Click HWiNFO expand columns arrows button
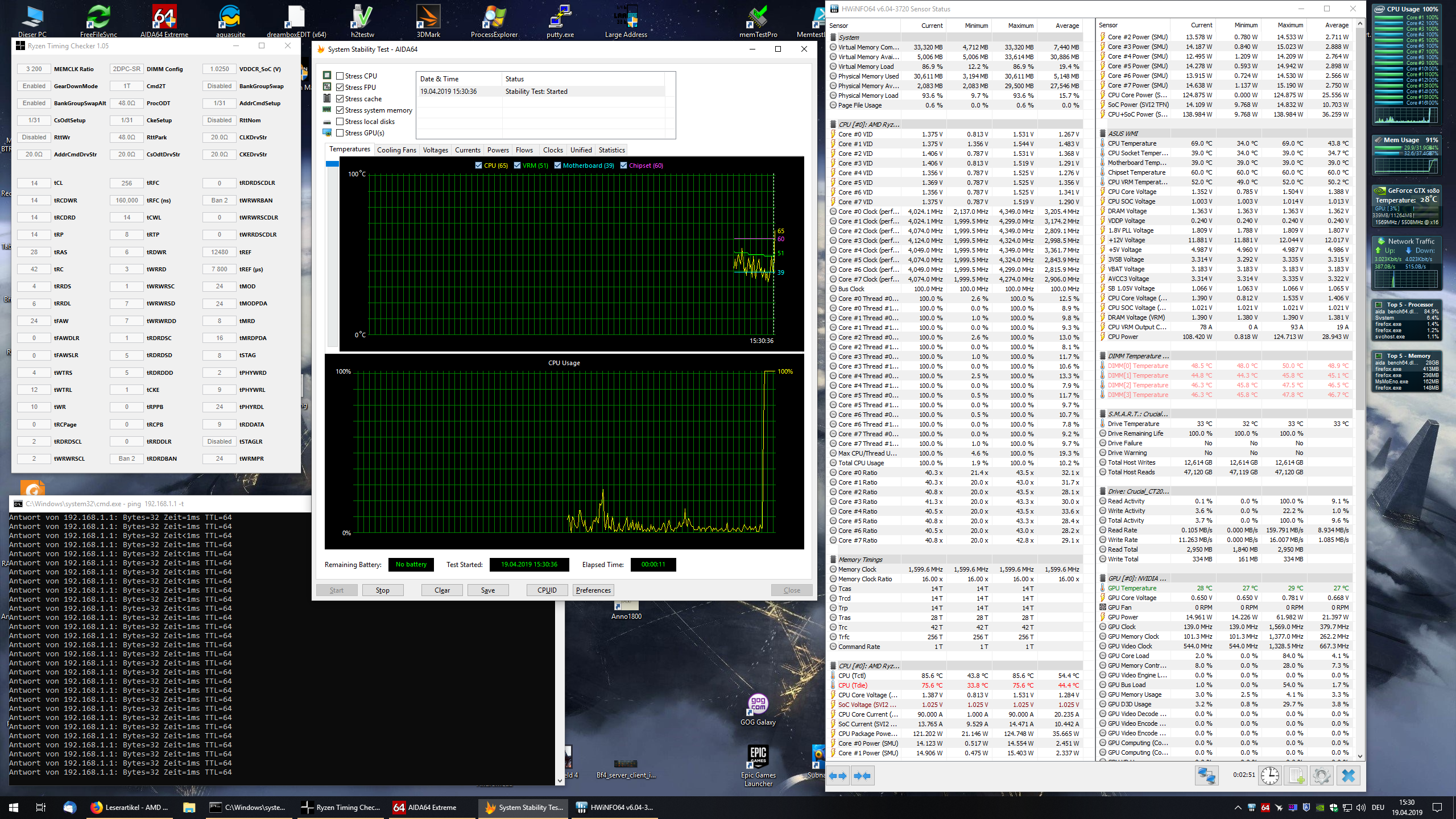The image size is (1456, 819). pos(838,776)
